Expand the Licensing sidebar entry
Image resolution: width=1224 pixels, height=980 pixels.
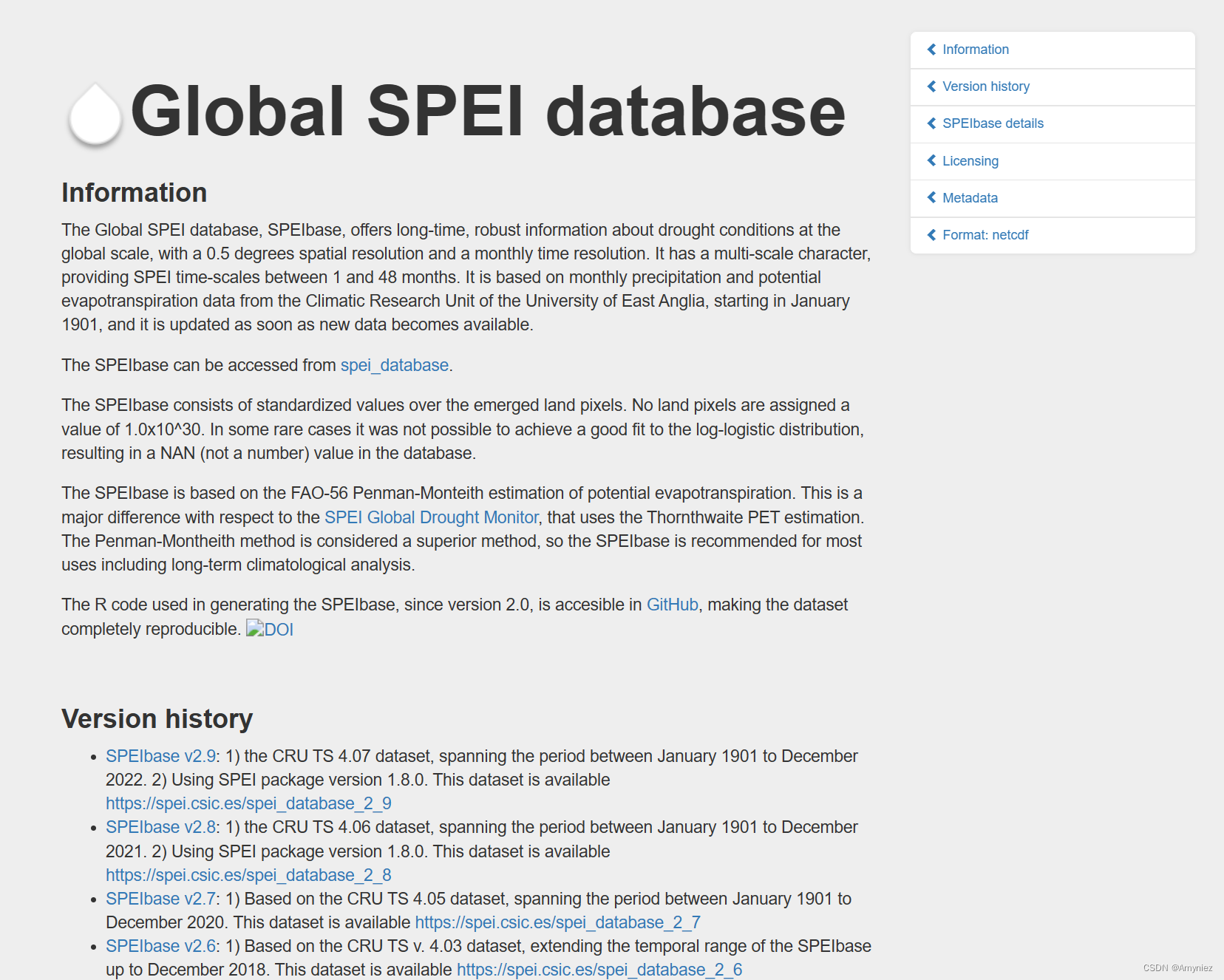pyautogui.click(x=970, y=161)
